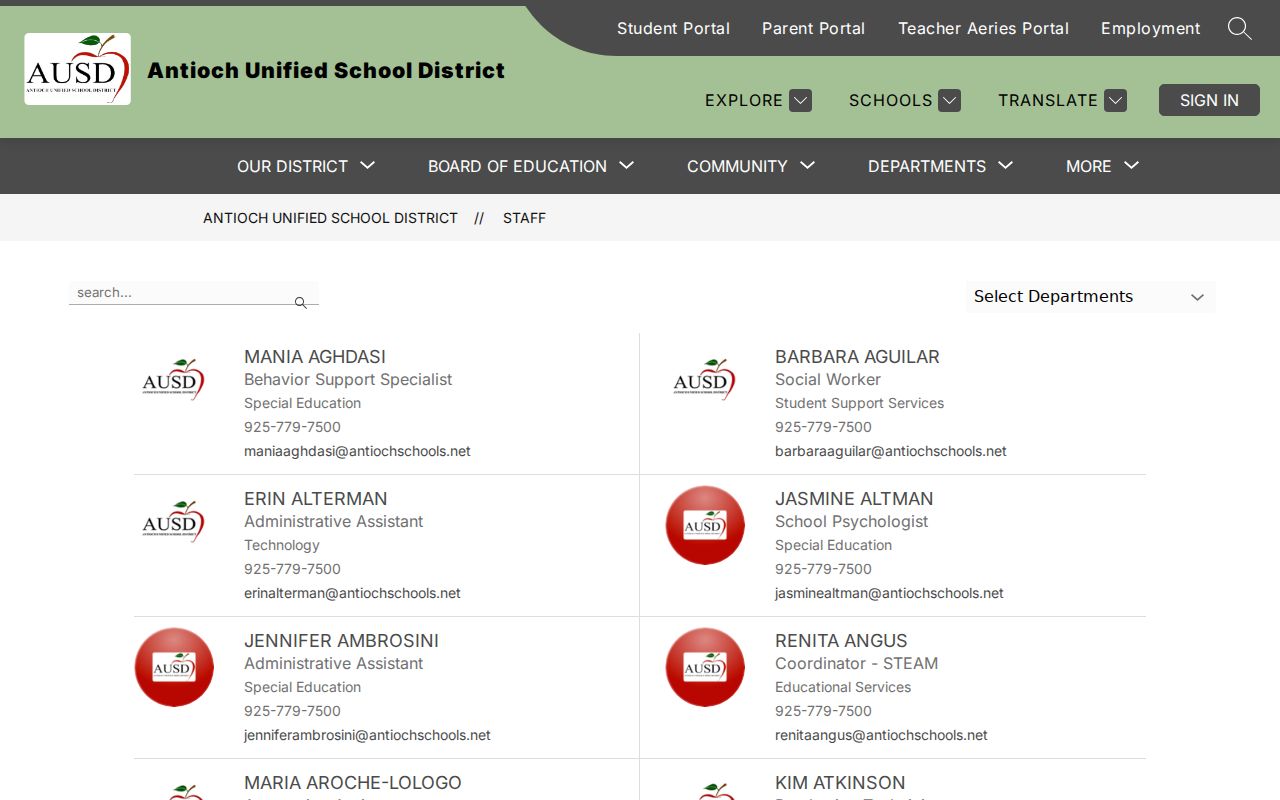Image resolution: width=1280 pixels, height=800 pixels.
Task: Click Renita Angus's red circular avatar
Action: coord(705,667)
